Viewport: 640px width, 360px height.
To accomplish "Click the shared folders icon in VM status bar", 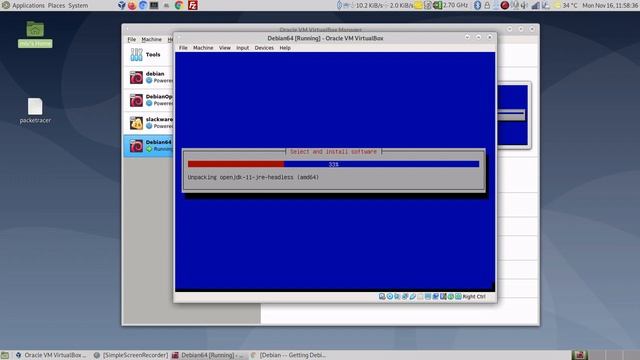I will 420,297.
